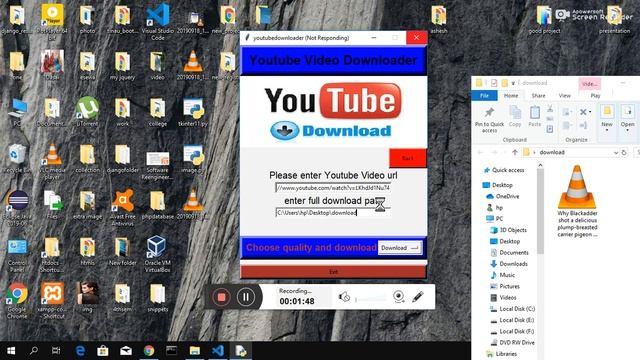Click the Up arrow in Explorer navigation
Screen dimensions: 640x360
click(x=514, y=152)
